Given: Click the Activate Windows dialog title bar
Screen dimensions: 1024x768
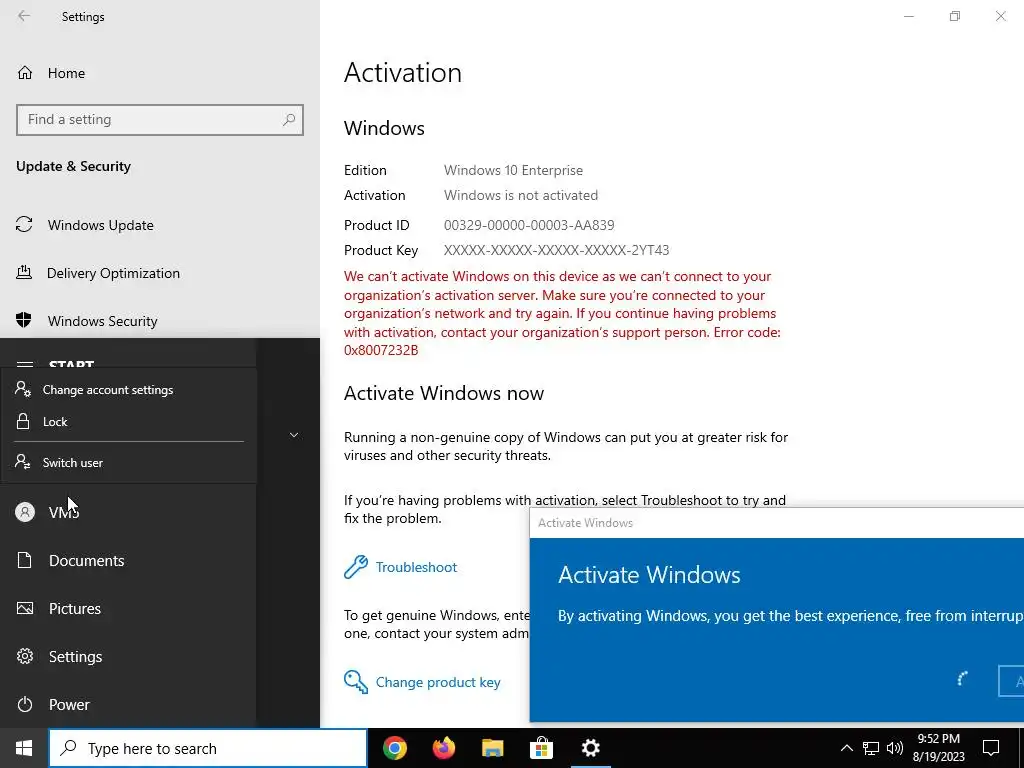Looking at the screenshot, I should pos(776,522).
